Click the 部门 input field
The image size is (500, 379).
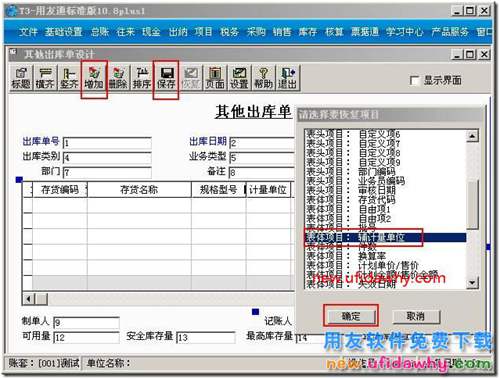coord(107,172)
